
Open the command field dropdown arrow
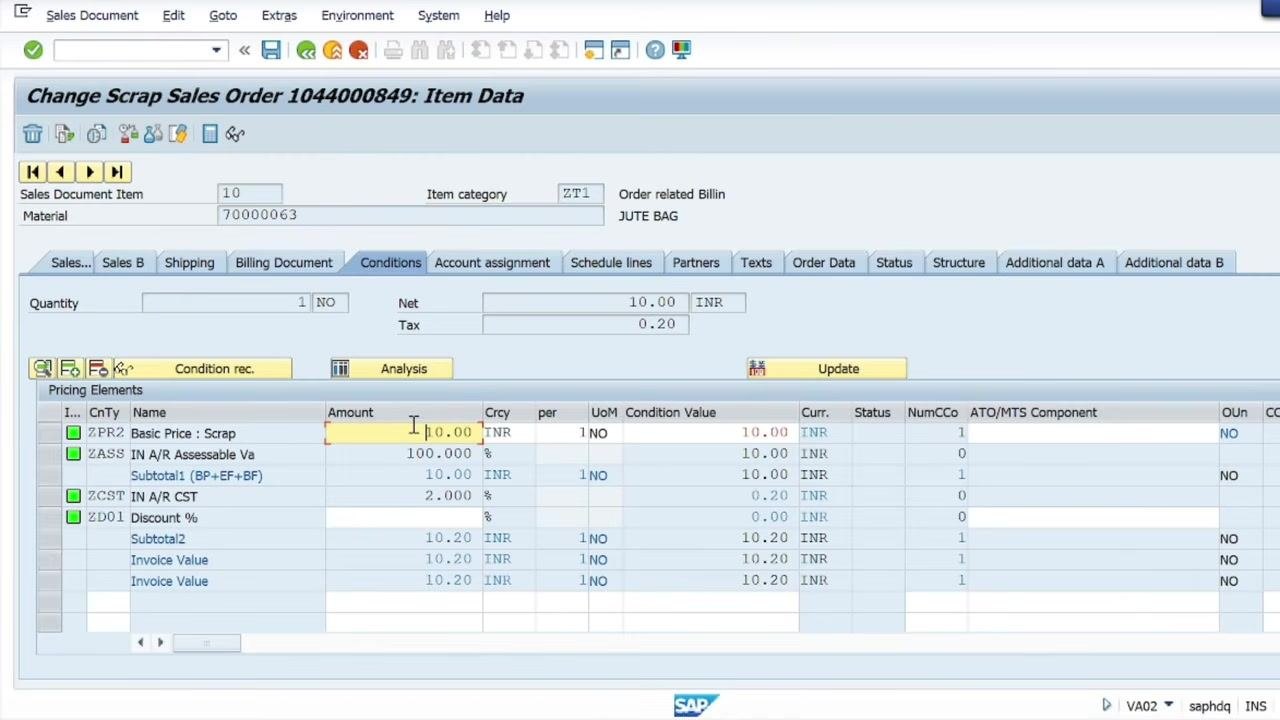click(216, 50)
